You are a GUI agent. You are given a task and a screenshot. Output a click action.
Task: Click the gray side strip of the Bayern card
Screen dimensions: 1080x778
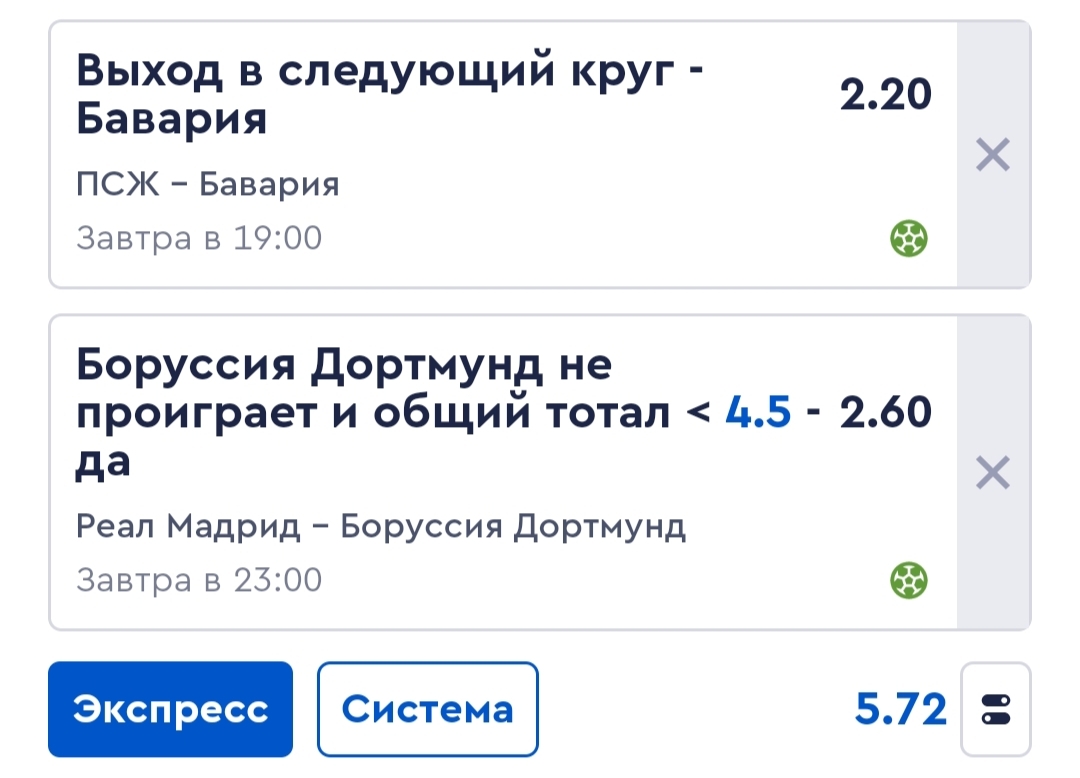pos(994,154)
